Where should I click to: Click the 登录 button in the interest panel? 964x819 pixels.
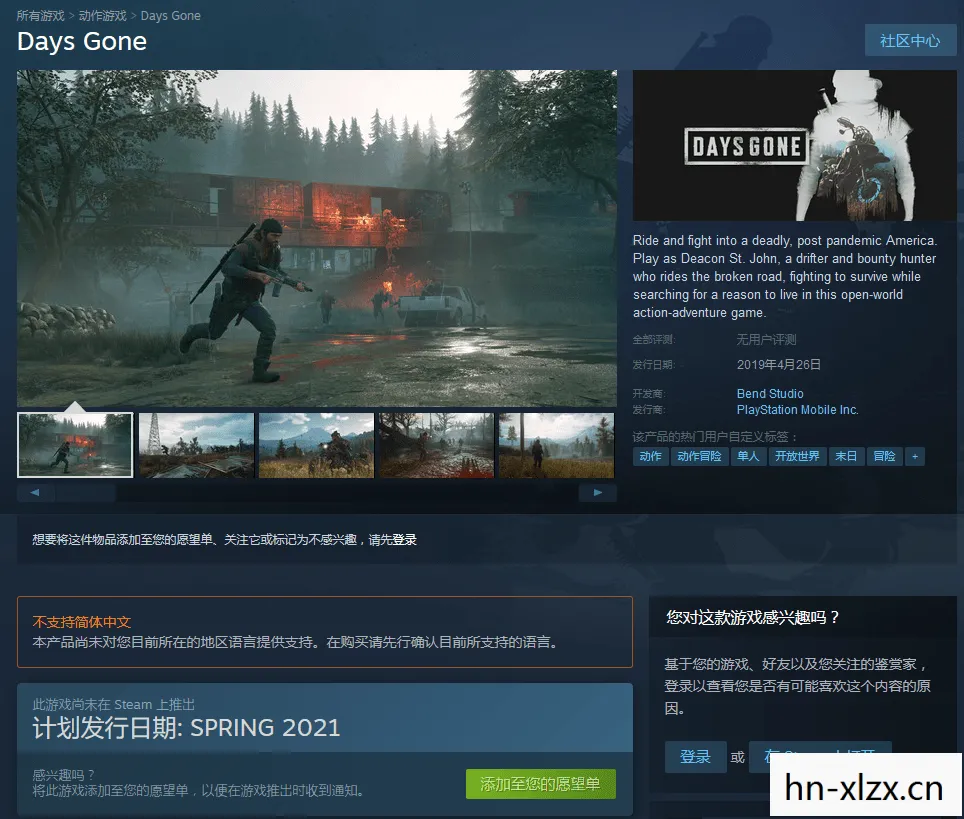(x=695, y=757)
